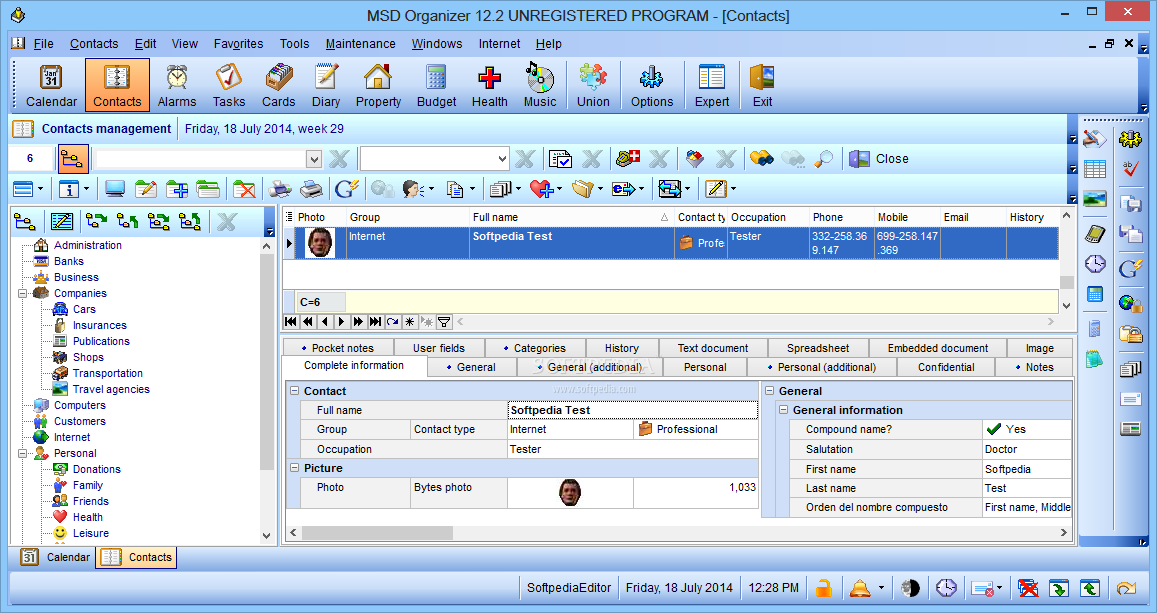Go to next record in navigator
Viewport: 1157px width, 613px height.
click(342, 322)
